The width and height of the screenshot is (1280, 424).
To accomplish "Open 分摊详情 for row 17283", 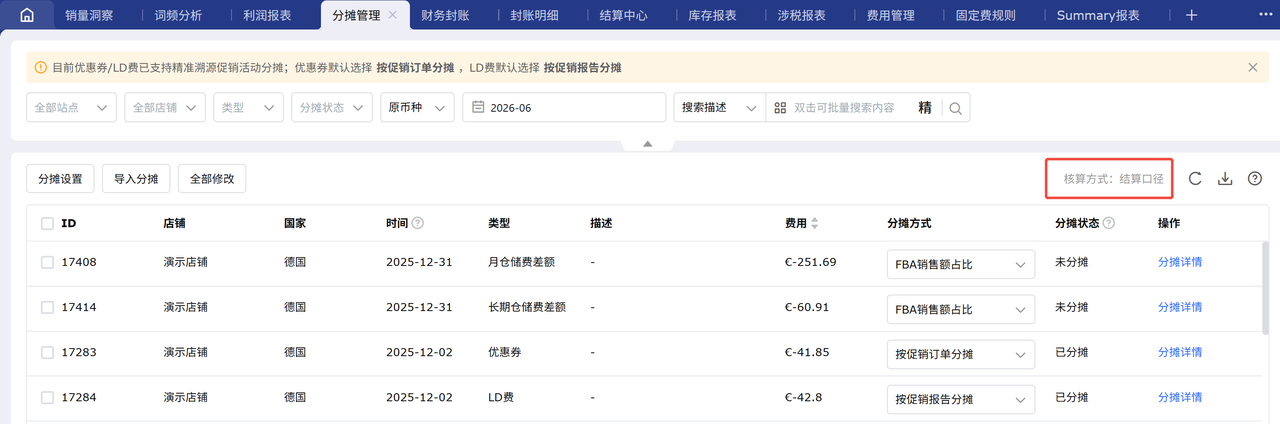I will 1180,352.
